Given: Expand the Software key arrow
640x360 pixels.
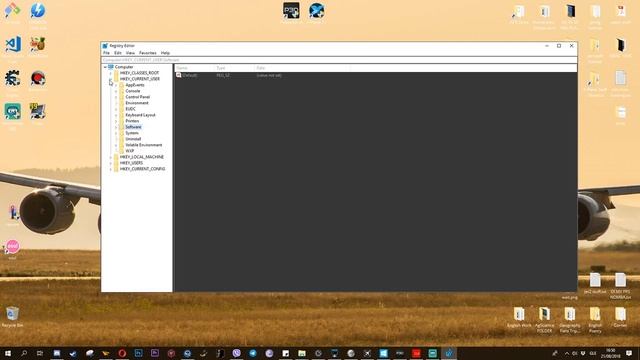Looking at the screenshot, I should point(116,127).
